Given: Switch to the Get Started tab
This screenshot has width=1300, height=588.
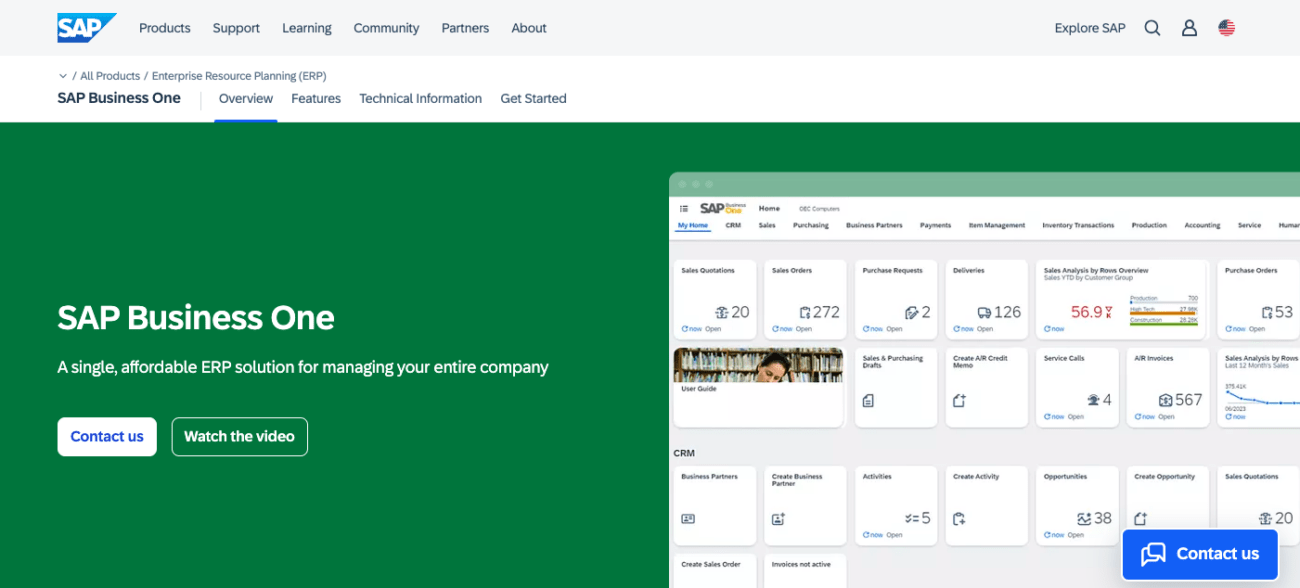Looking at the screenshot, I should coord(533,99).
